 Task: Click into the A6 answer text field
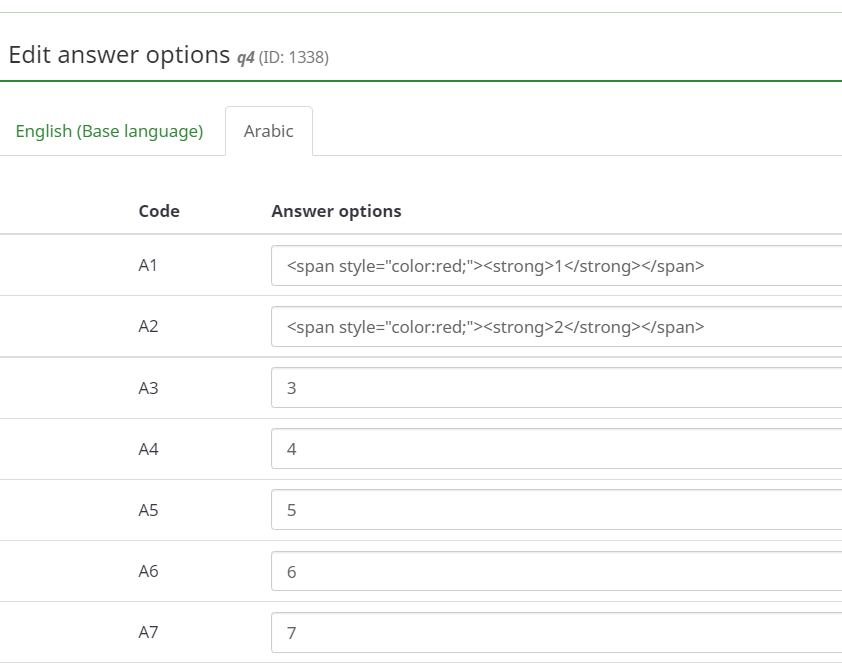coord(555,571)
